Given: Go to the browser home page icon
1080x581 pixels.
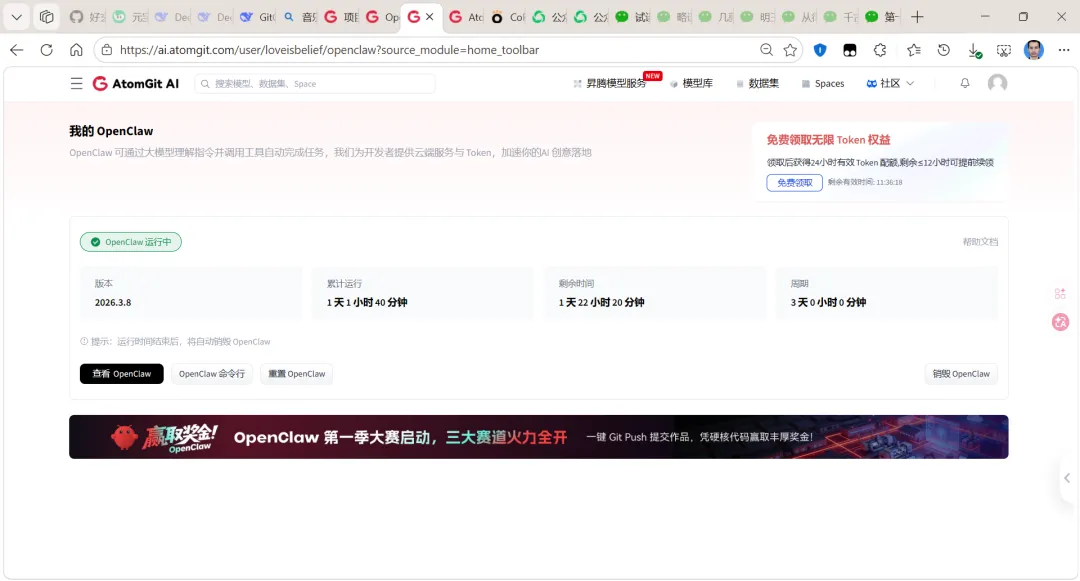Looking at the screenshot, I should point(76,50).
